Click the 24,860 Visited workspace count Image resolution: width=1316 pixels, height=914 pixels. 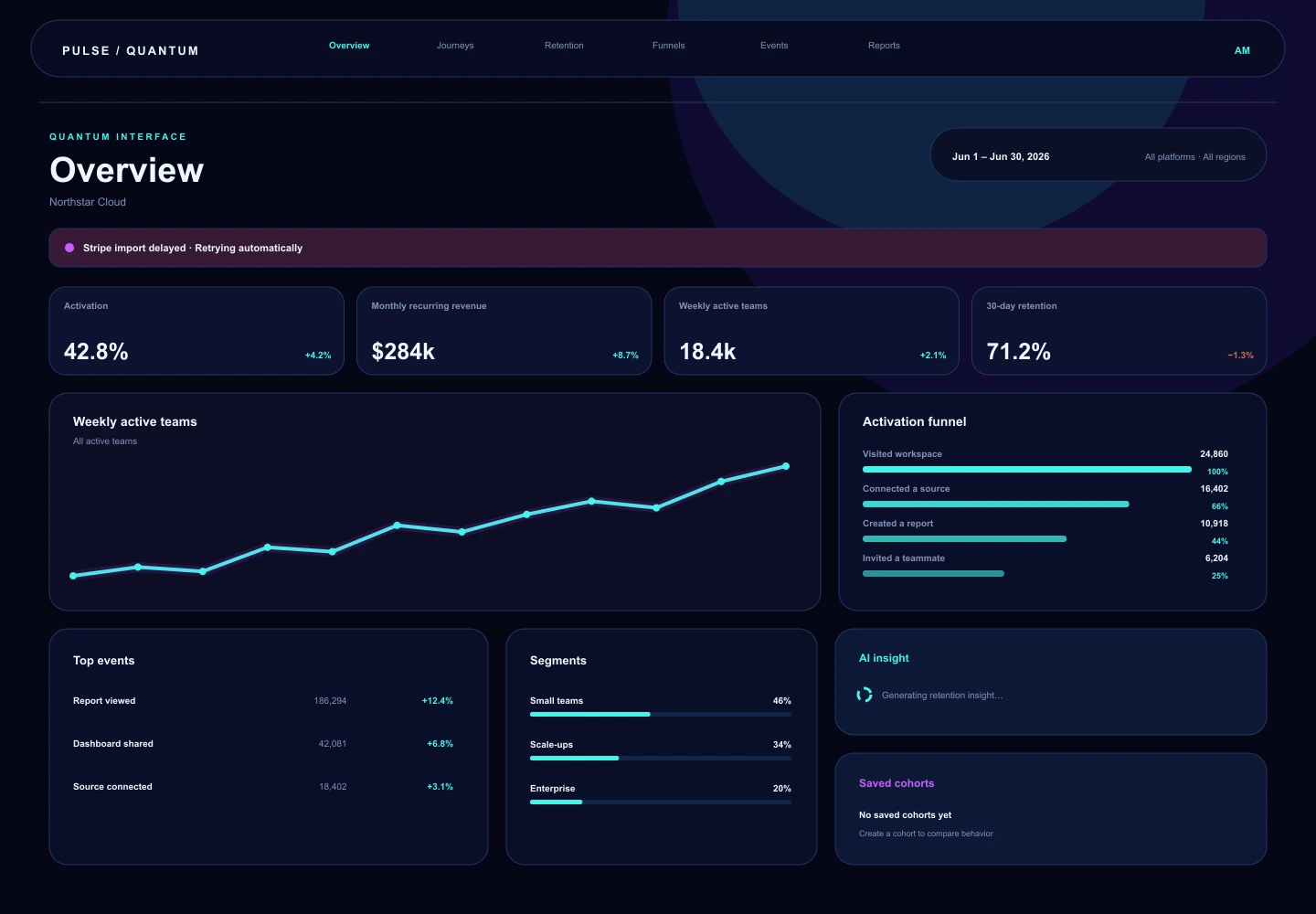pyautogui.click(x=1214, y=454)
